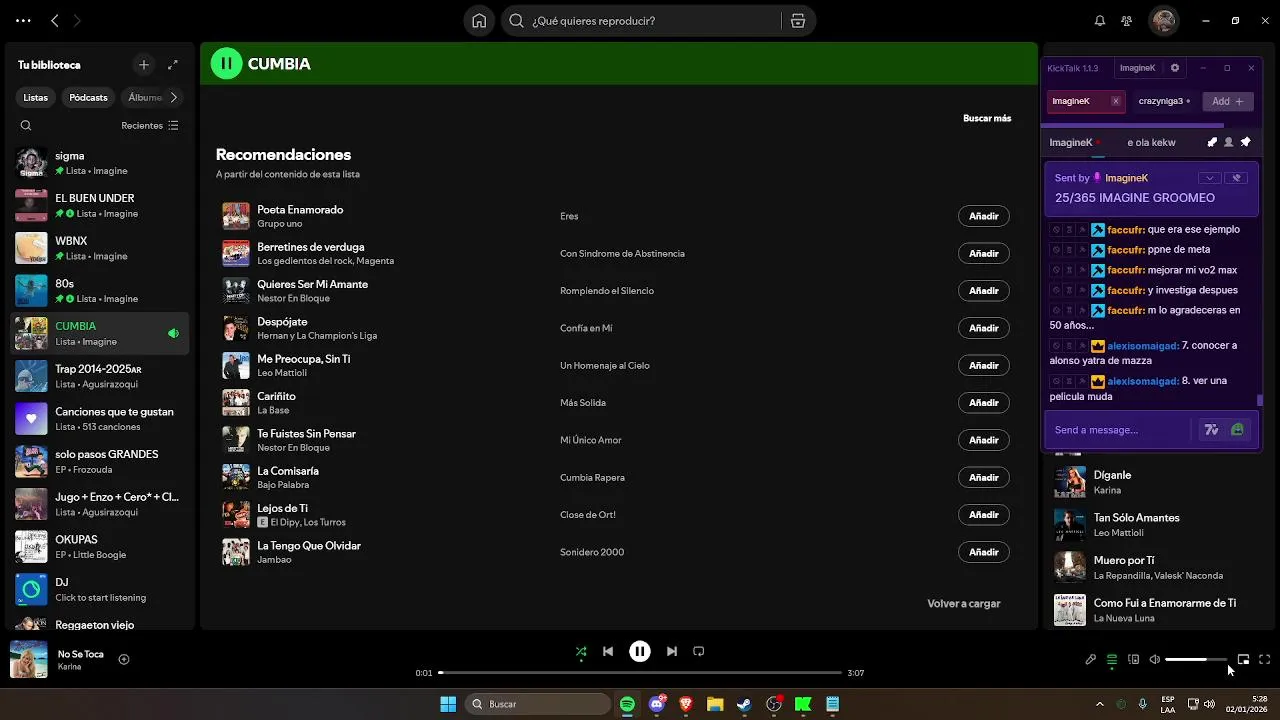1280x720 pixels.
Task: Open connect to a device icon
Action: pos(1134,659)
